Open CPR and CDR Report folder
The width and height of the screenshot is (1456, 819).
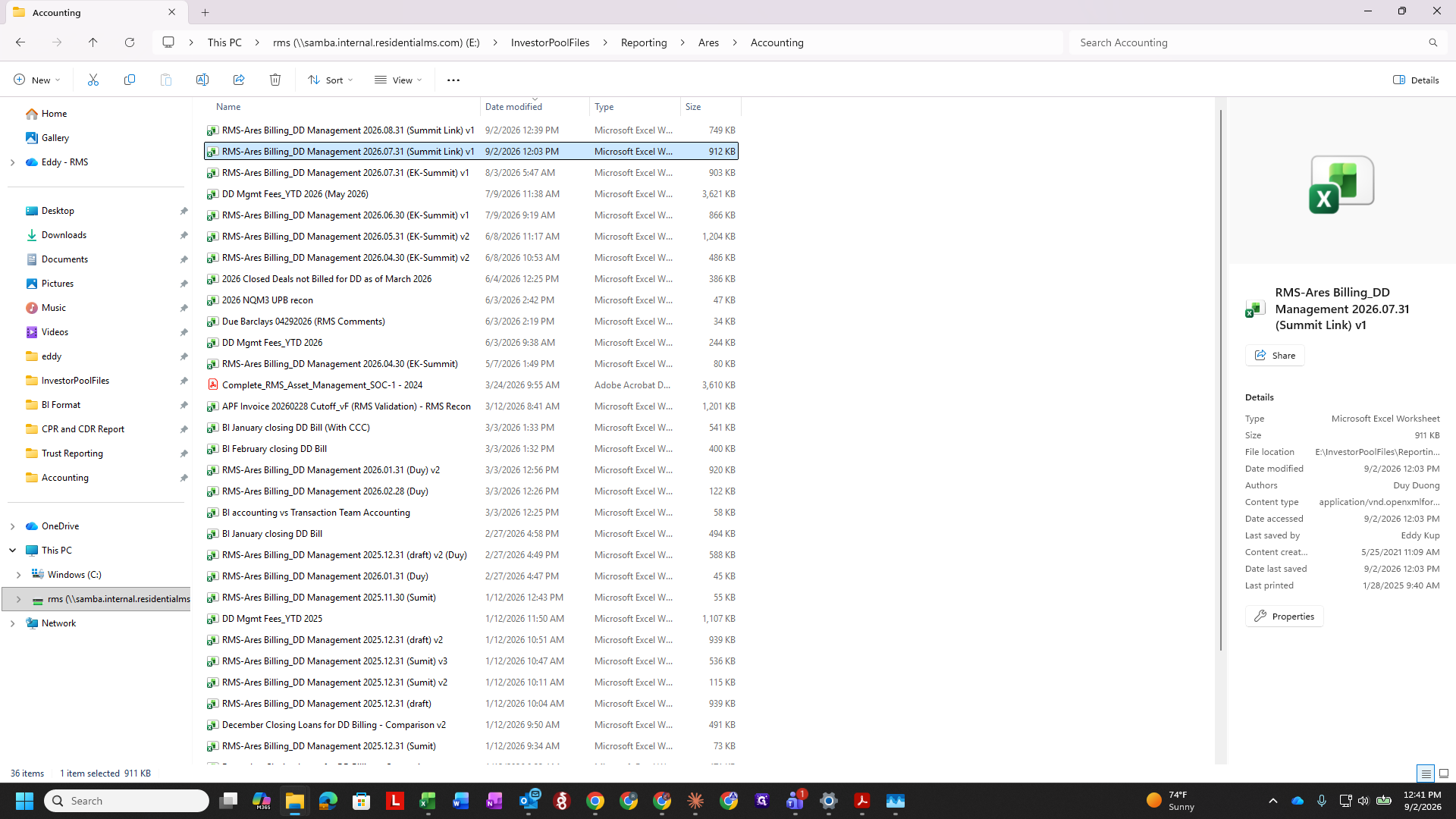click(83, 429)
